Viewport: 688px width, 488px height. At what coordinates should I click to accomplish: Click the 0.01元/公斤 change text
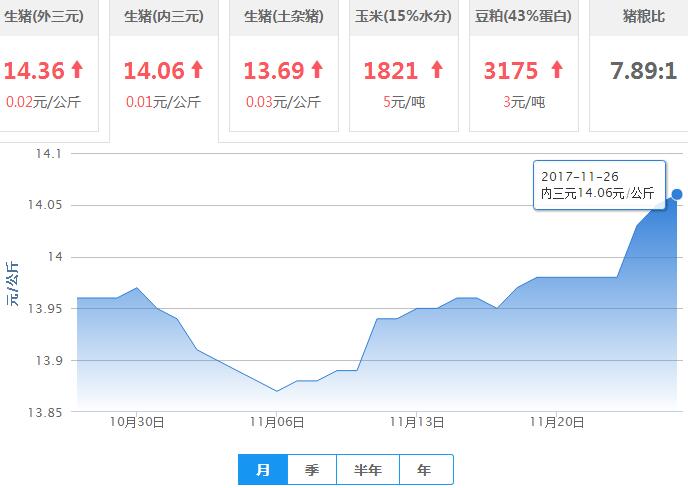click(x=163, y=102)
